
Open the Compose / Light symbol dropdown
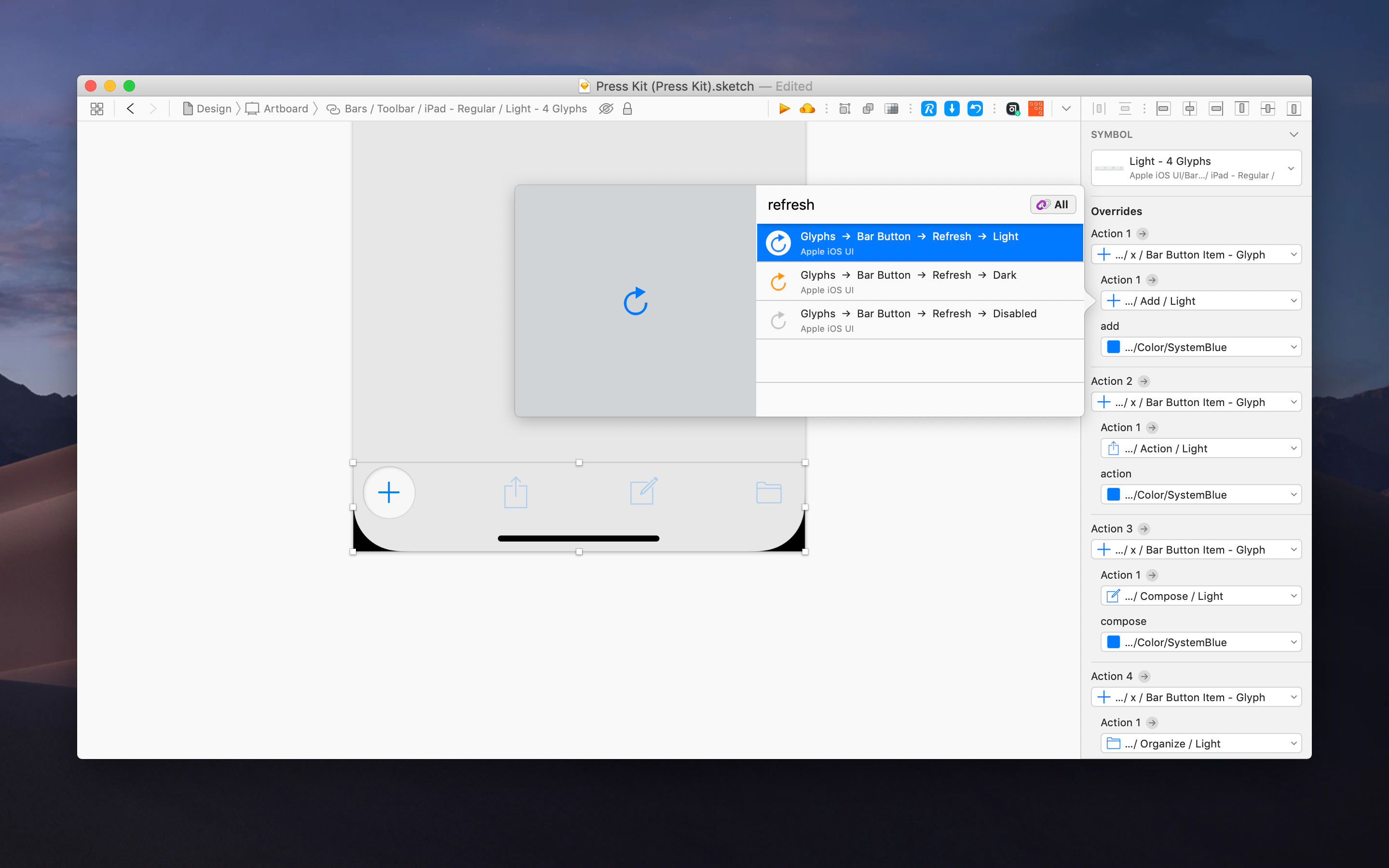(x=1201, y=596)
